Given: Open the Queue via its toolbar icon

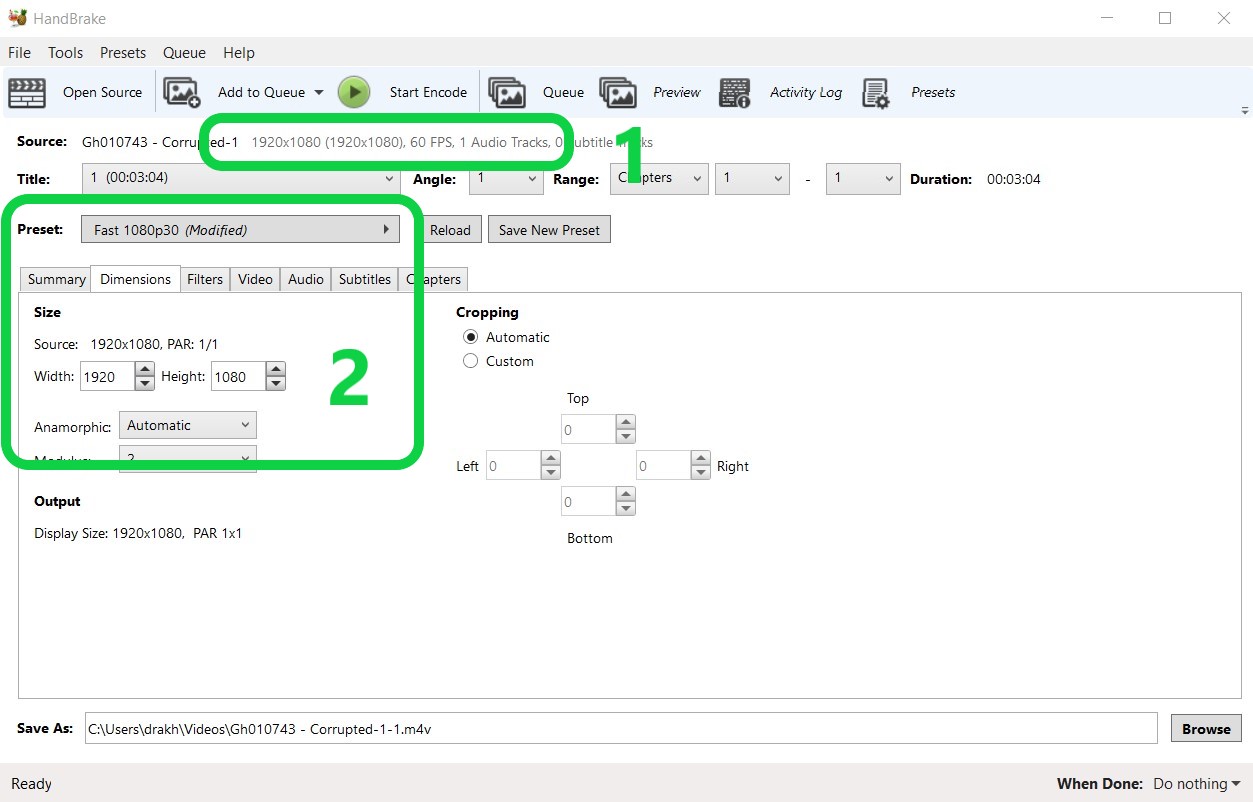Looking at the screenshot, I should click(x=507, y=92).
